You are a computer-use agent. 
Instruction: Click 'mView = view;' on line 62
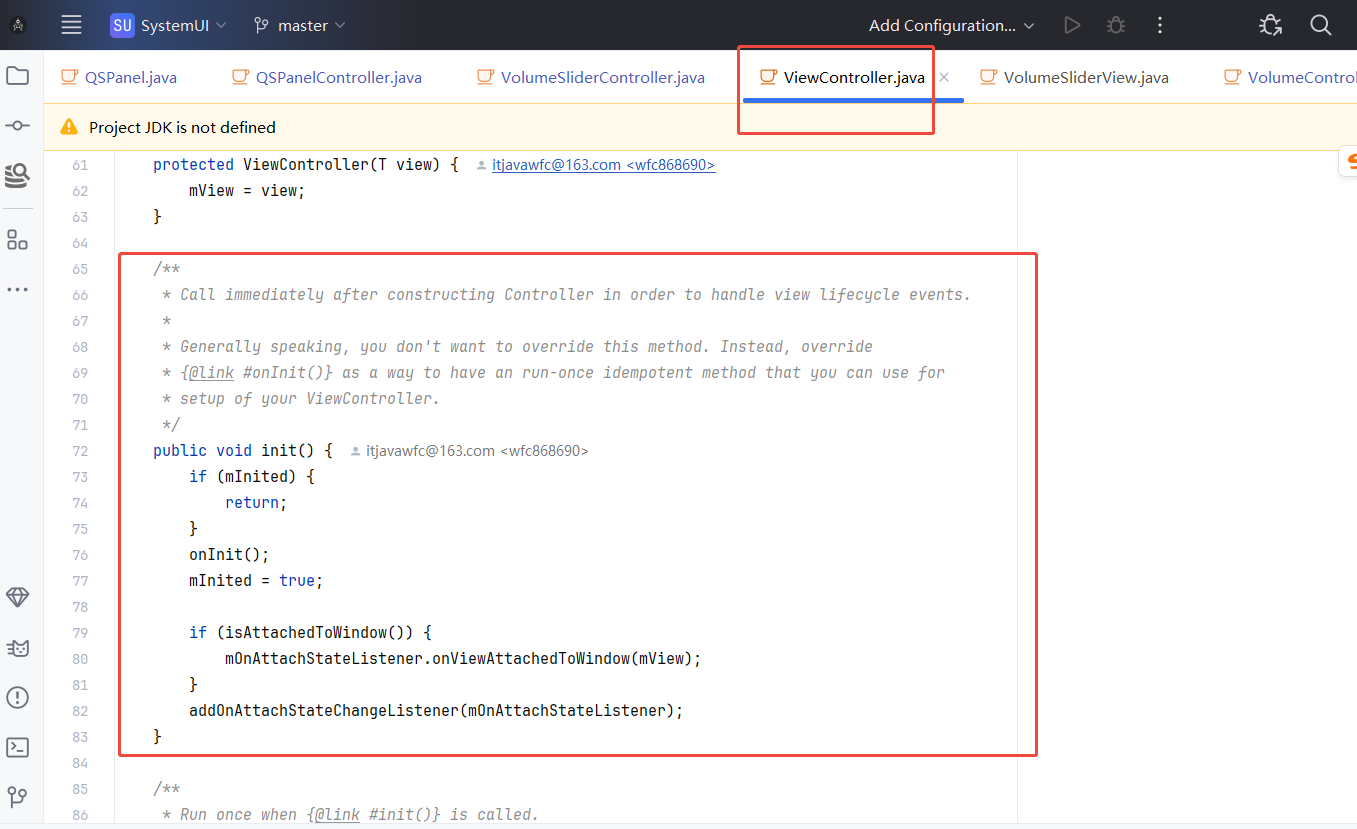[247, 190]
